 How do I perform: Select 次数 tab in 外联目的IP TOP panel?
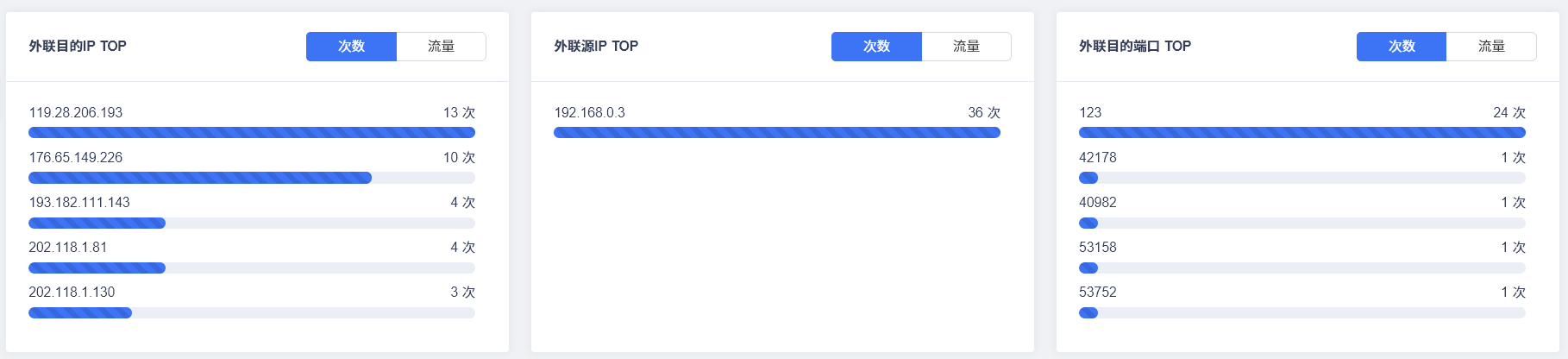point(351,47)
